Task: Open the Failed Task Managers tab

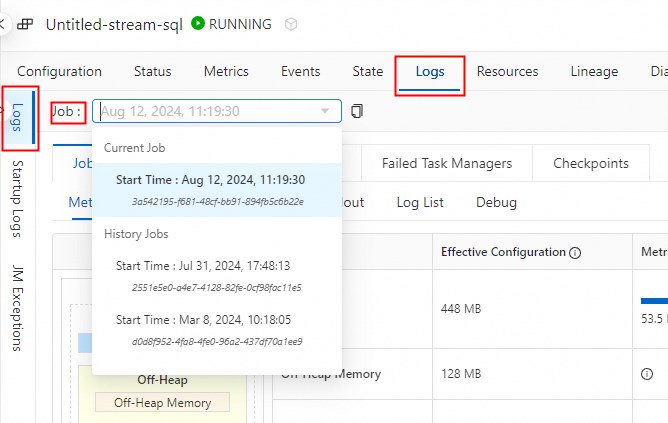Action: 447,163
